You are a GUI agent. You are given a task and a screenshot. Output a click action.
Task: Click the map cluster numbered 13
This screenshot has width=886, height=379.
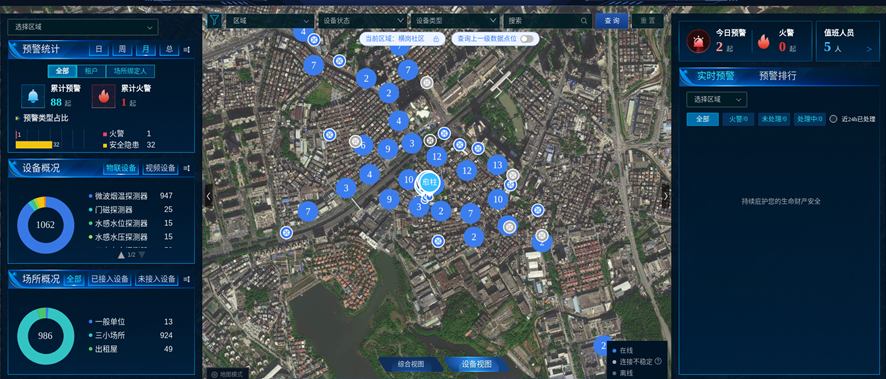pos(497,165)
